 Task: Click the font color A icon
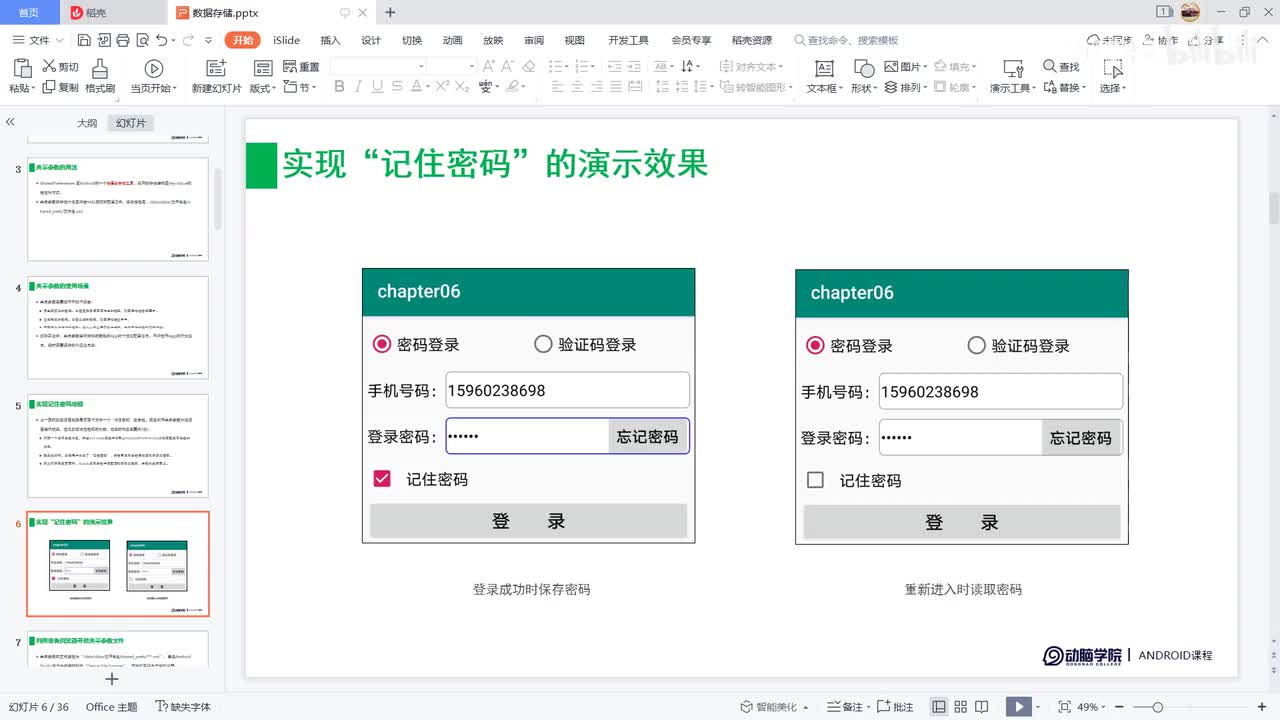[415, 87]
